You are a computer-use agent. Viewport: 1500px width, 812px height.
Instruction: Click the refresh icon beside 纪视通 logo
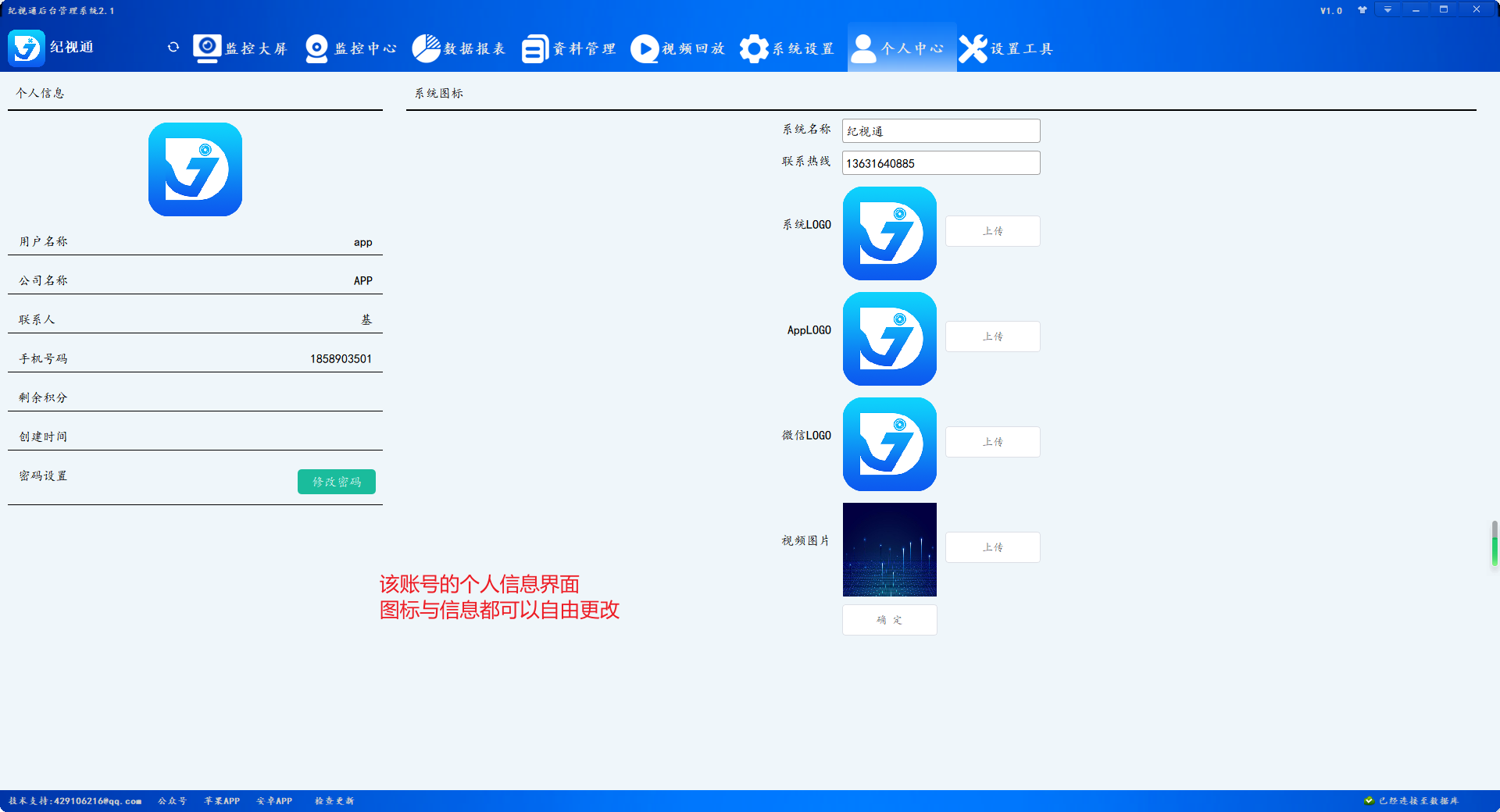click(x=173, y=48)
